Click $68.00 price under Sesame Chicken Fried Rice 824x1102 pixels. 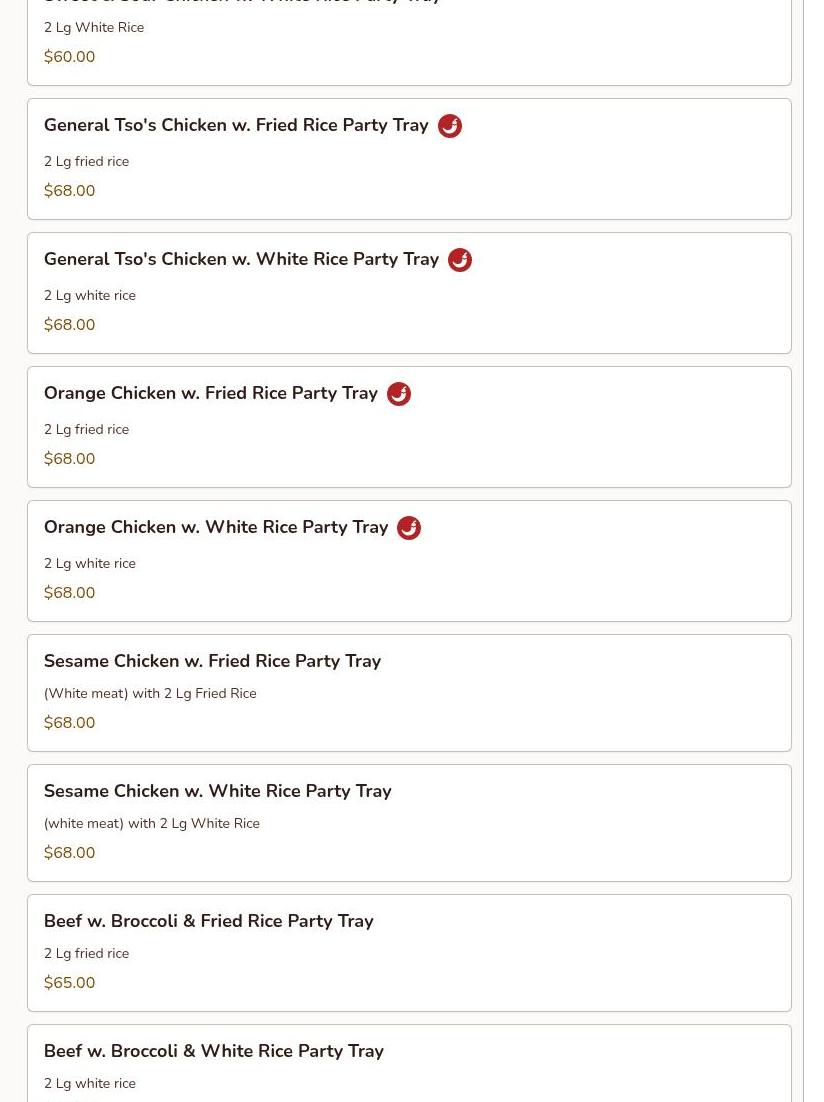point(69,723)
